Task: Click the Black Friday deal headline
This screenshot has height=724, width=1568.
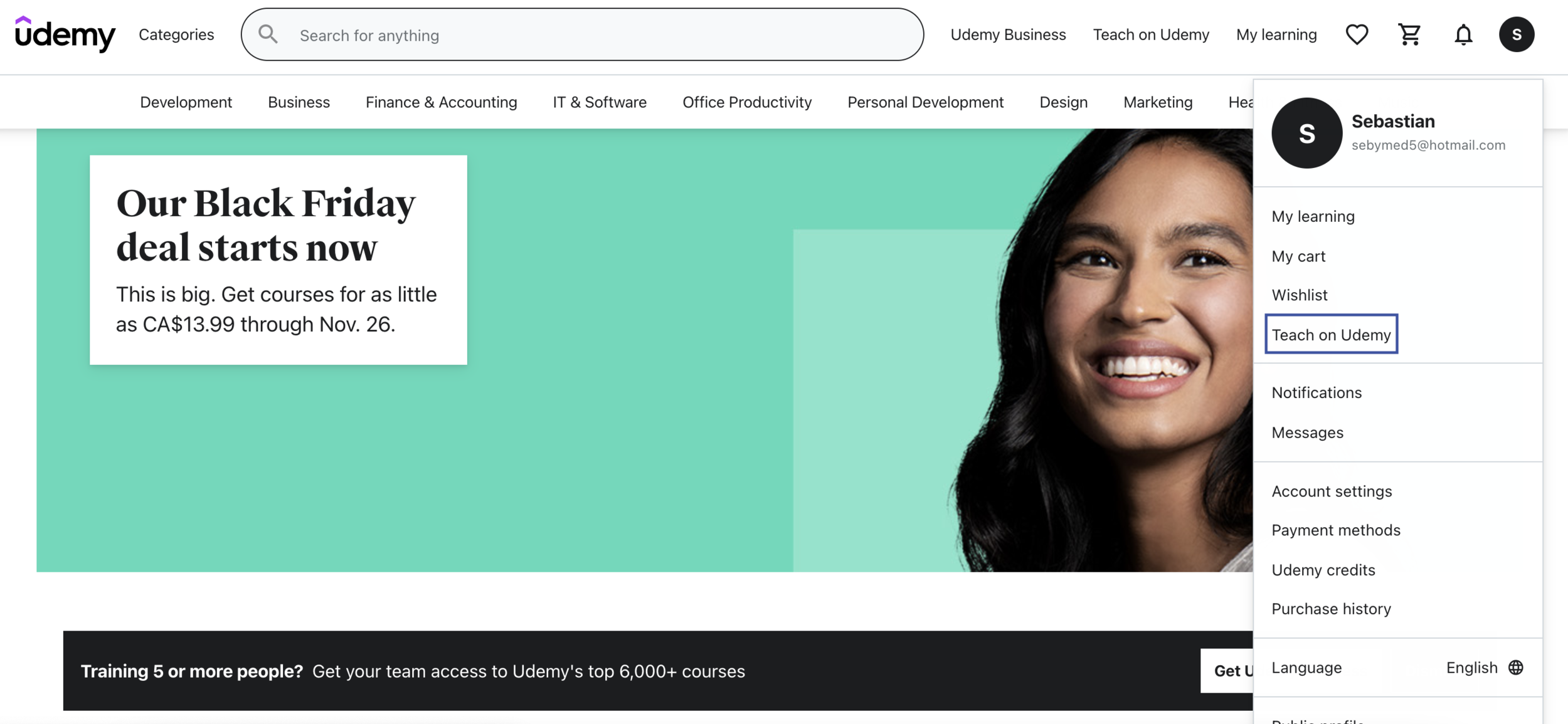Action: point(266,224)
